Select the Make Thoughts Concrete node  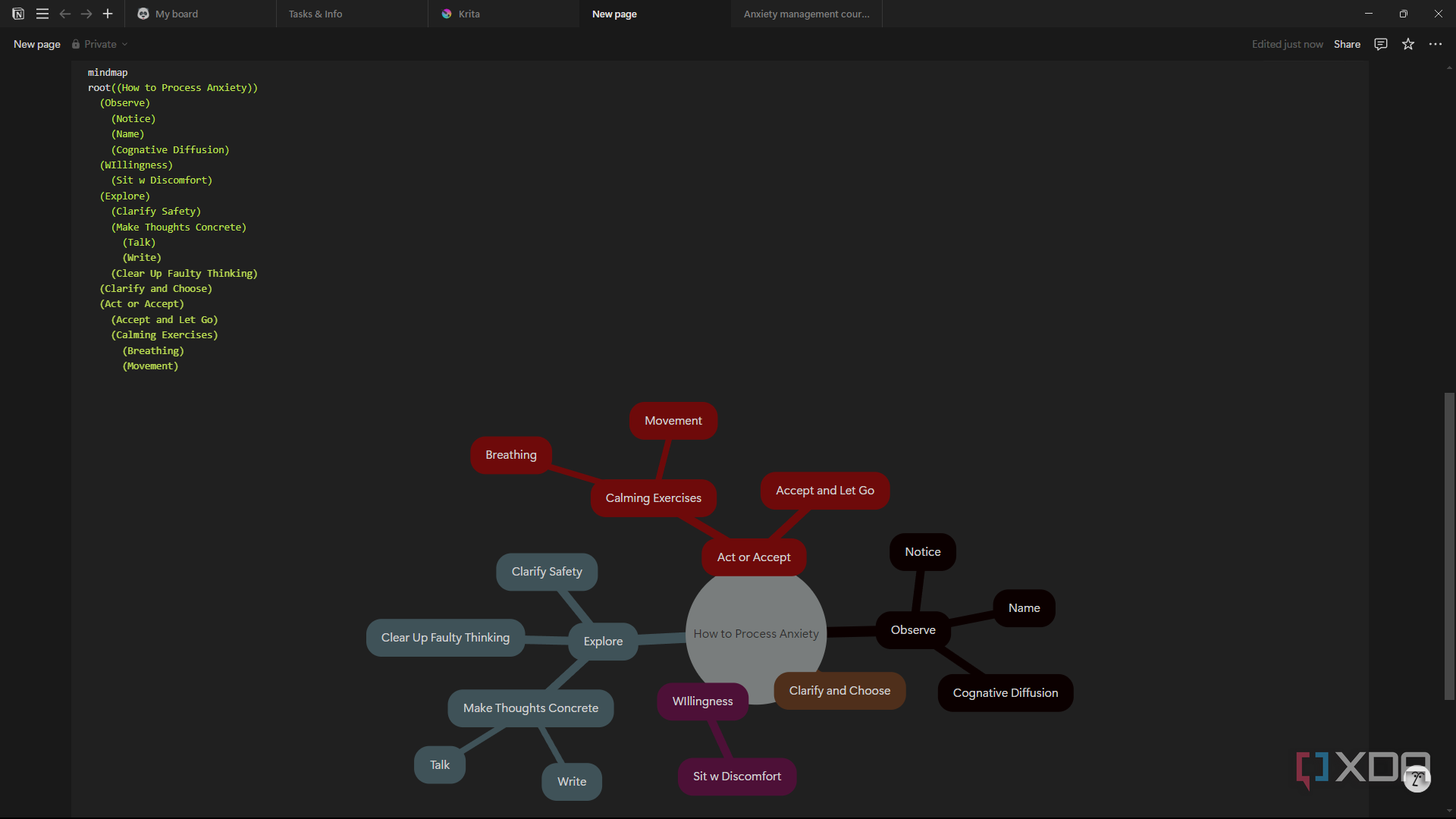pos(531,708)
